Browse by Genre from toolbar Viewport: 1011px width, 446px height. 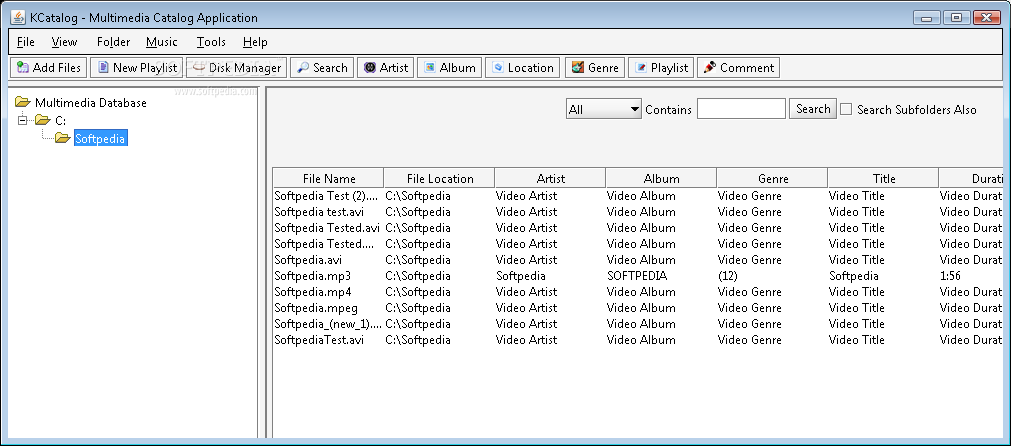[595, 68]
